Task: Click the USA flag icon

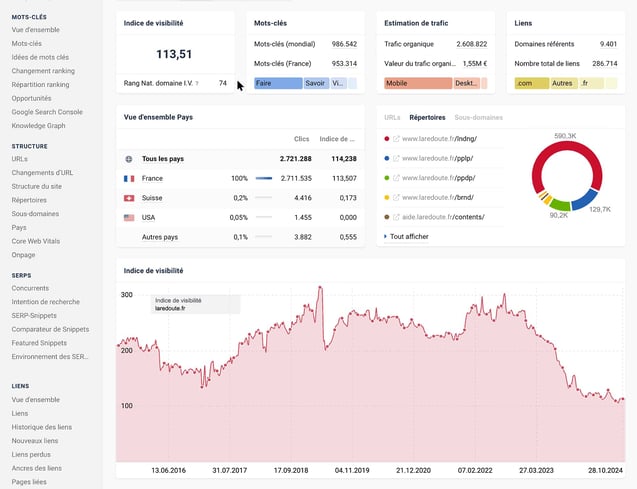Action: pos(129,218)
